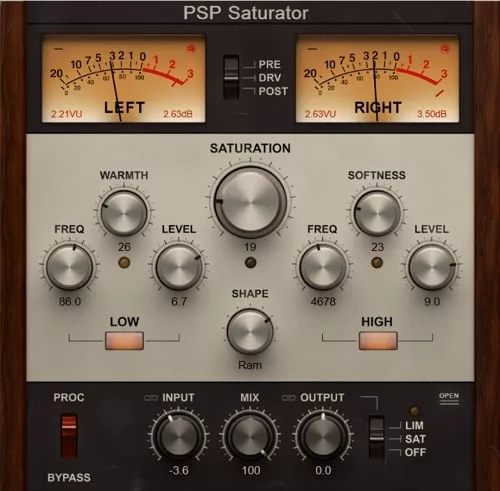Click the OUTPUT gain knob
The image size is (500, 491).
coord(323,436)
